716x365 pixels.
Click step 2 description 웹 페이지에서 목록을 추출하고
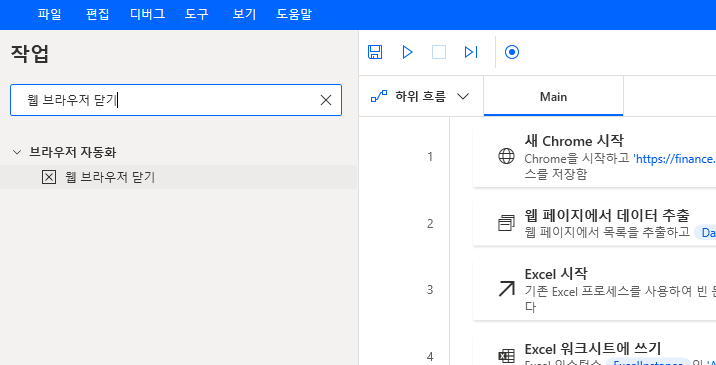[x=607, y=232]
